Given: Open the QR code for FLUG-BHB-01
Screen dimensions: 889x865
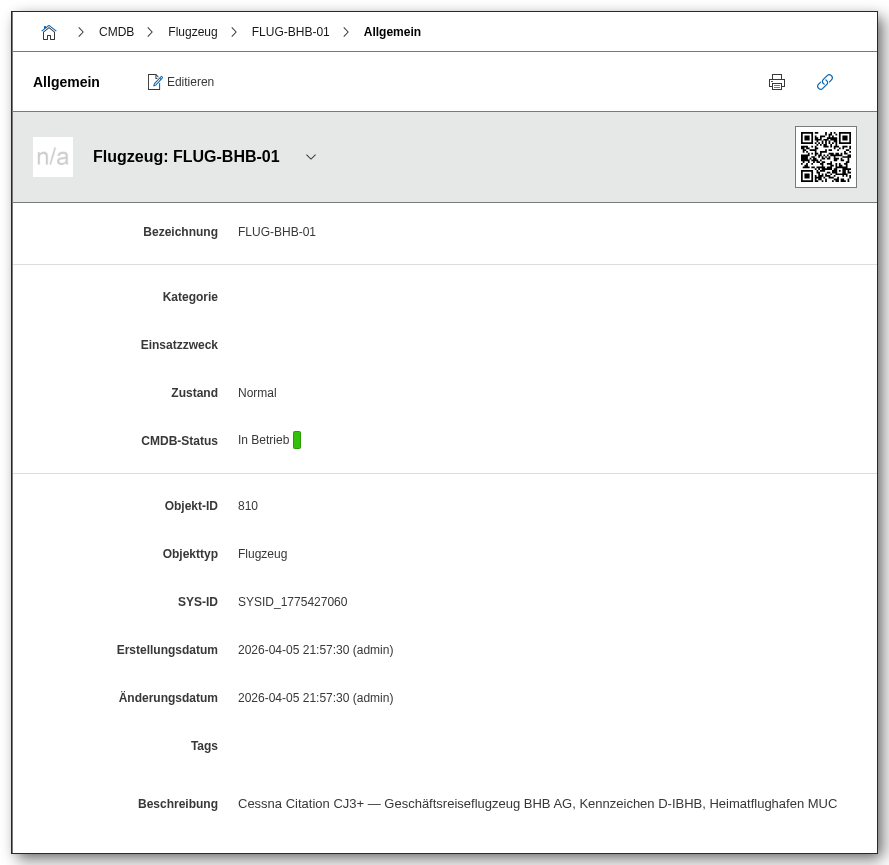Looking at the screenshot, I should tap(825, 157).
